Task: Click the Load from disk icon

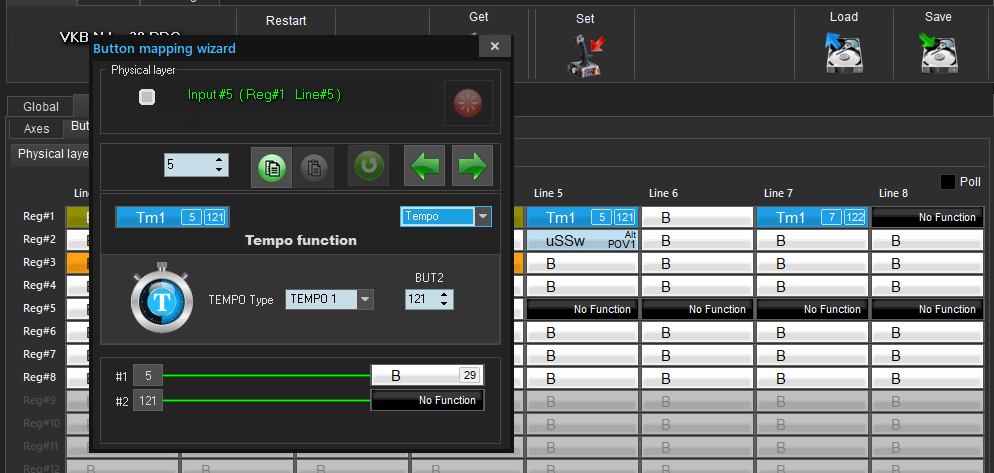Action: [842, 52]
